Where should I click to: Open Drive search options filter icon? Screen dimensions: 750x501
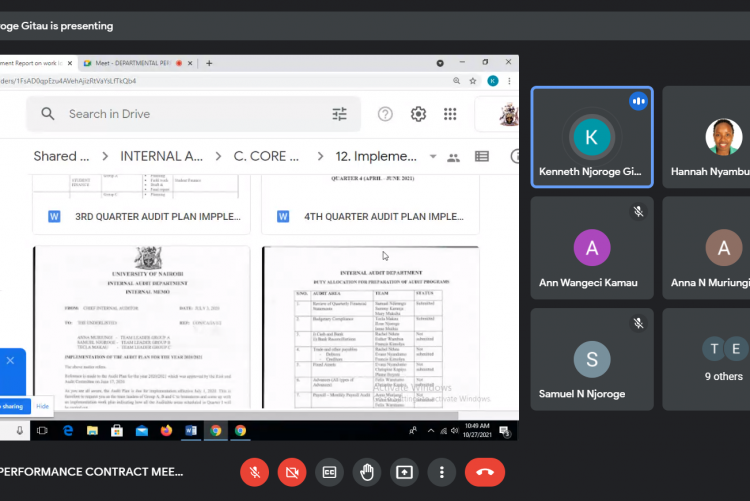tap(340, 114)
